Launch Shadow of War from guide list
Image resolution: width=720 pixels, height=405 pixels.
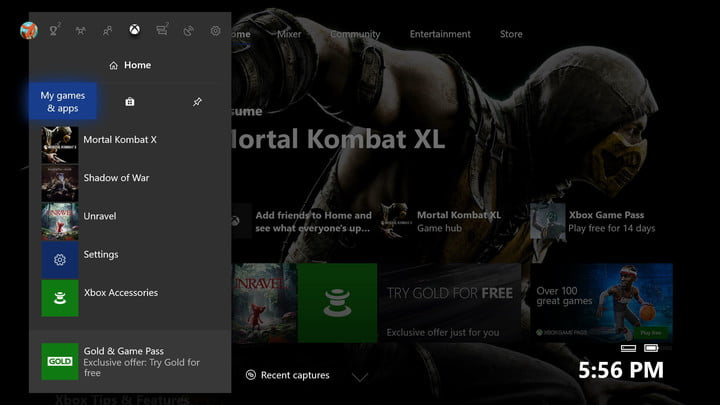(x=130, y=183)
